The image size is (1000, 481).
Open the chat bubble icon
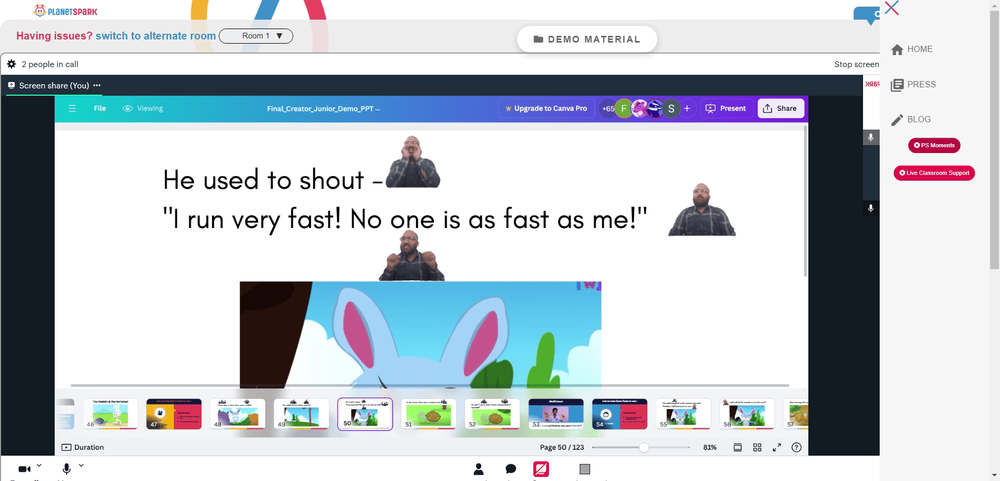(x=511, y=470)
